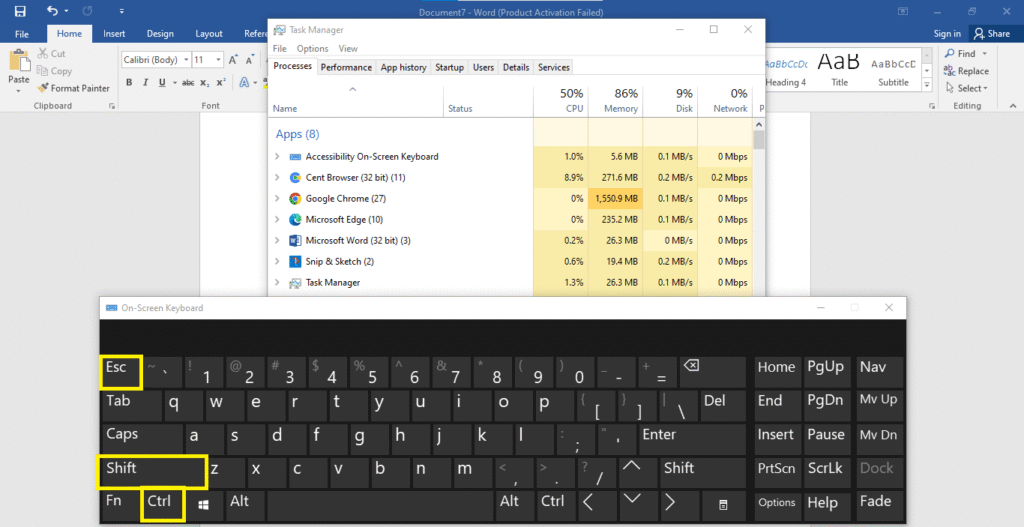Expand the Microsoft Edge process group

pyautogui.click(x=277, y=219)
